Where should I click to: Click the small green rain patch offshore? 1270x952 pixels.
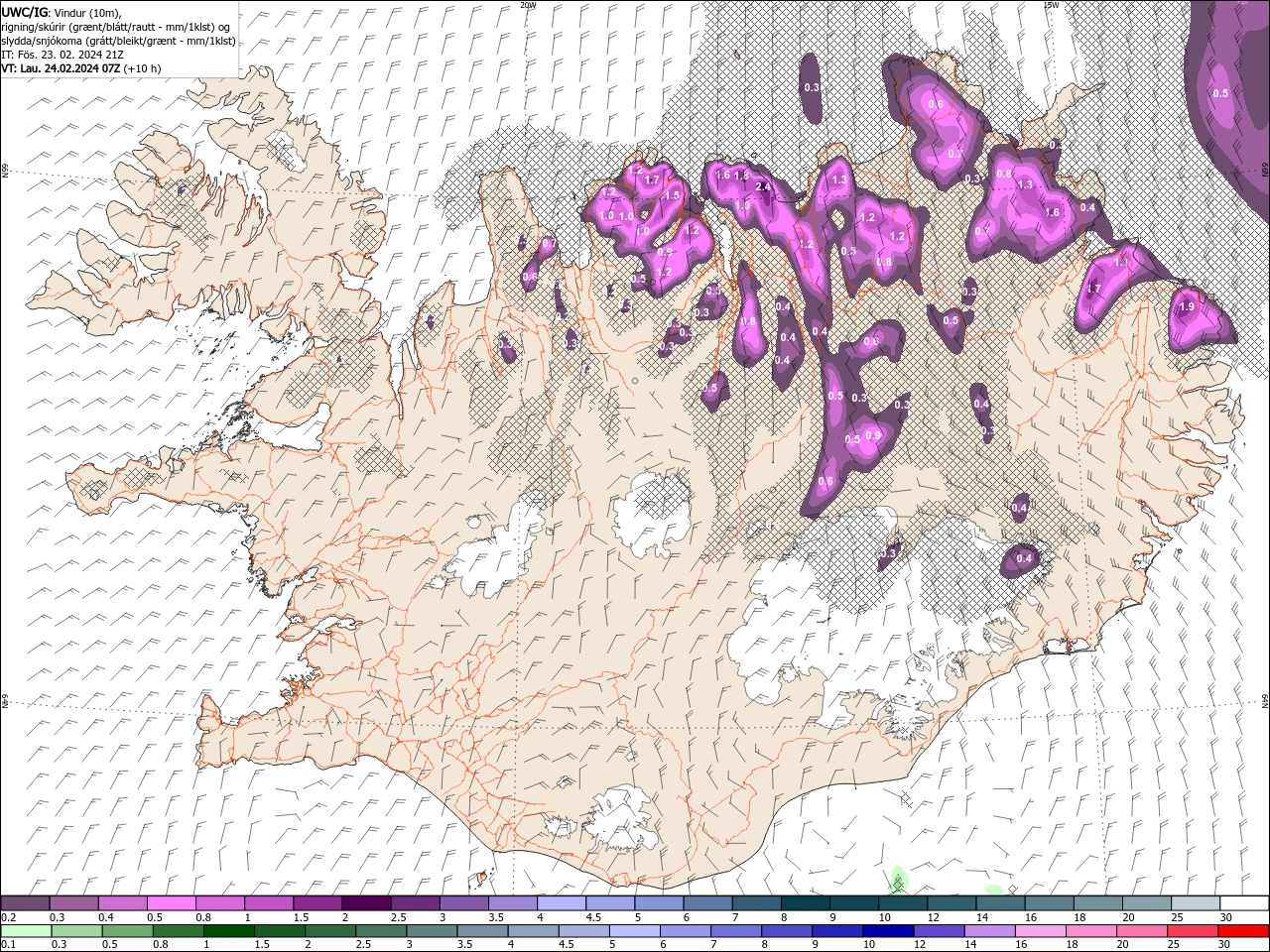(x=898, y=879)
